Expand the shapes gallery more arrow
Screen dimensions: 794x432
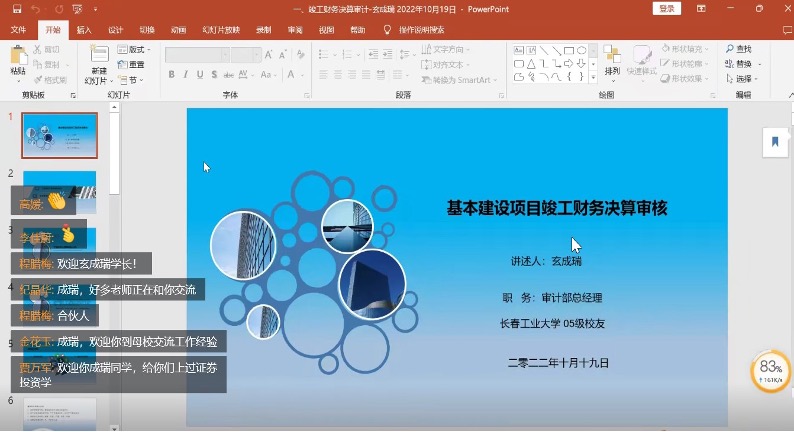(595, 78)
